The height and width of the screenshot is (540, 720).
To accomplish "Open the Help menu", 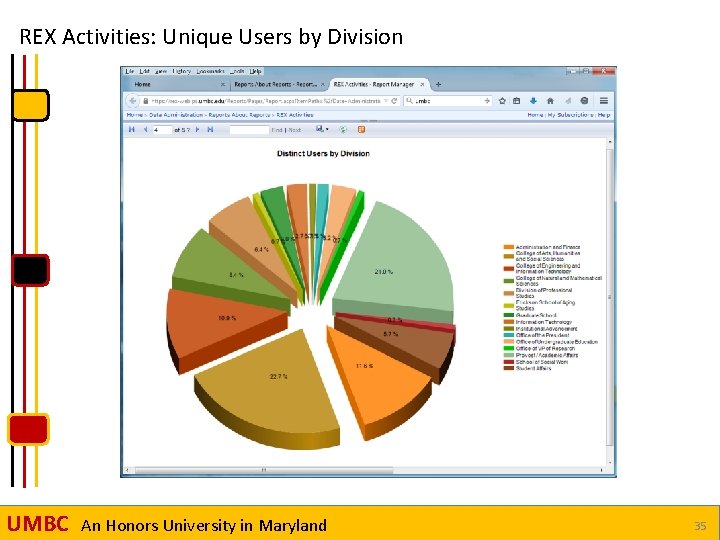I will [x=256, y=71].
